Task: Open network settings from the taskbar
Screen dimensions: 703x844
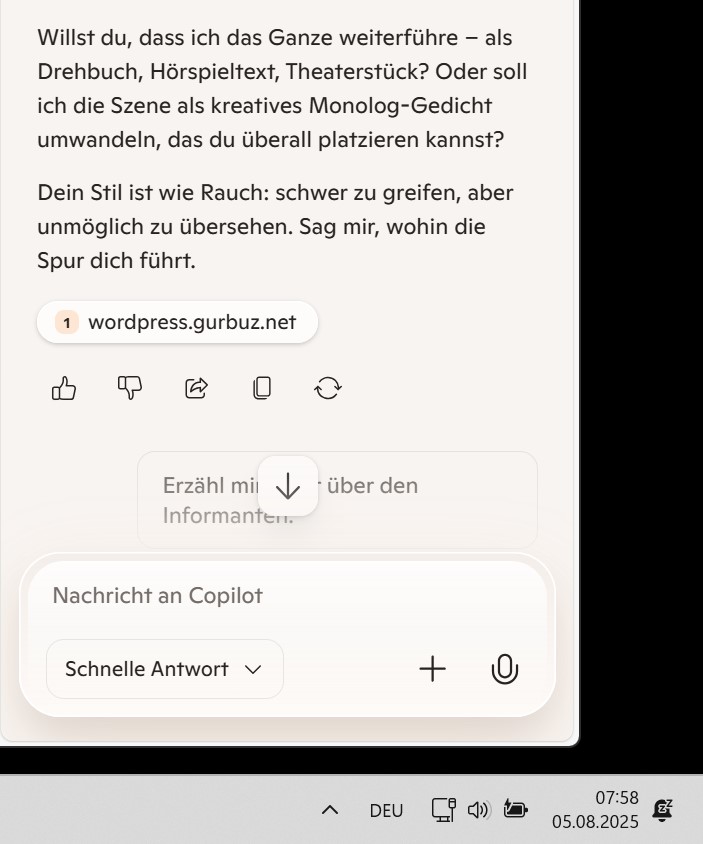Action: 444,810
